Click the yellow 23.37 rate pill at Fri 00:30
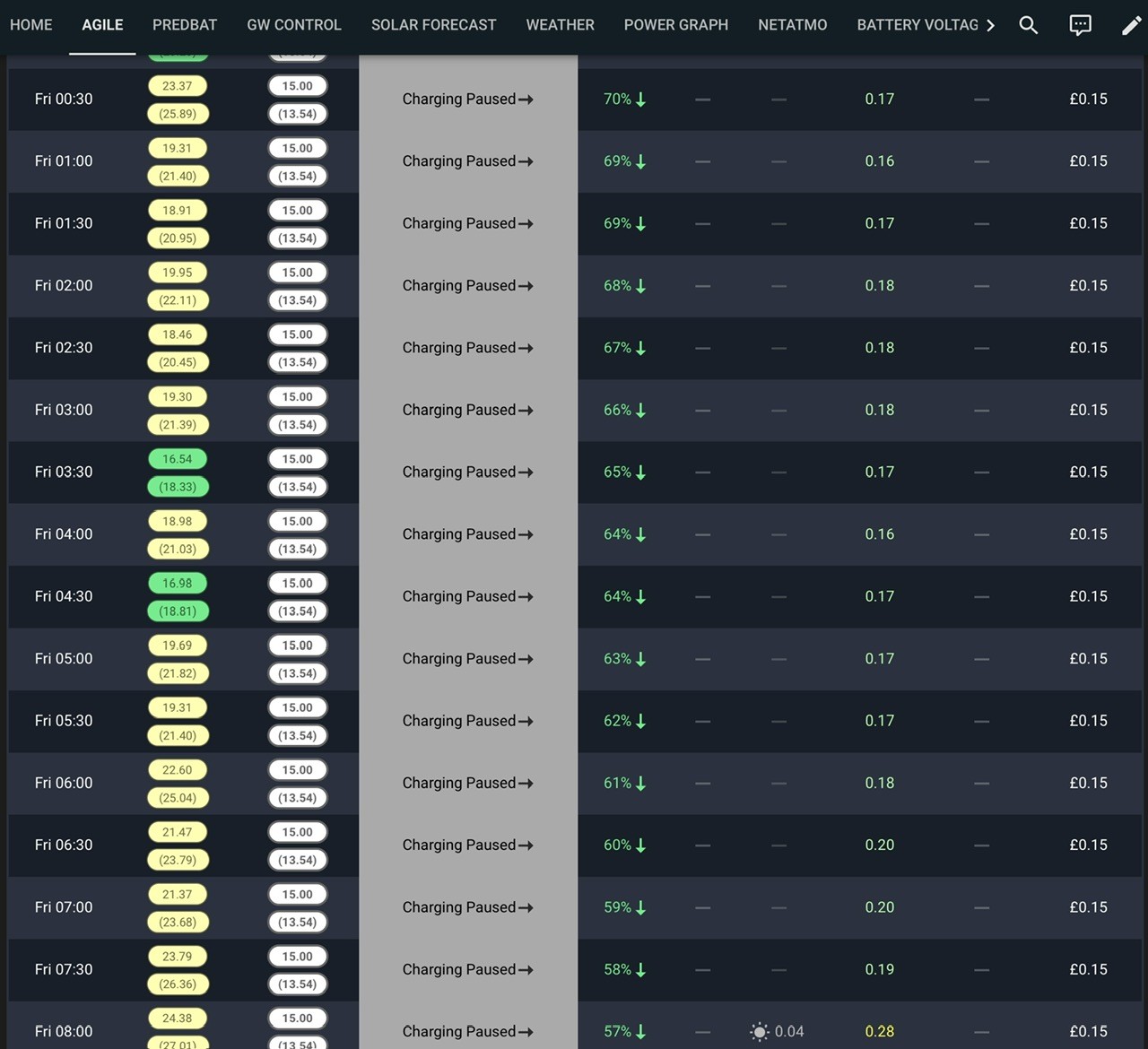Viewport: 1148px width, 1049px height. click(x=178, y=86)
